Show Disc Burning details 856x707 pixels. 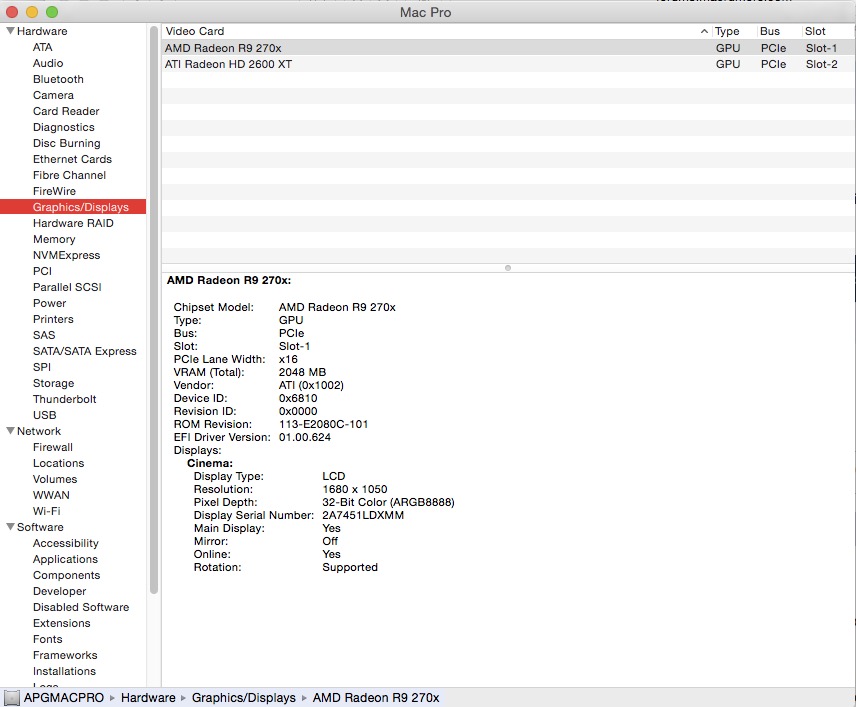click(x=67, y=143)
